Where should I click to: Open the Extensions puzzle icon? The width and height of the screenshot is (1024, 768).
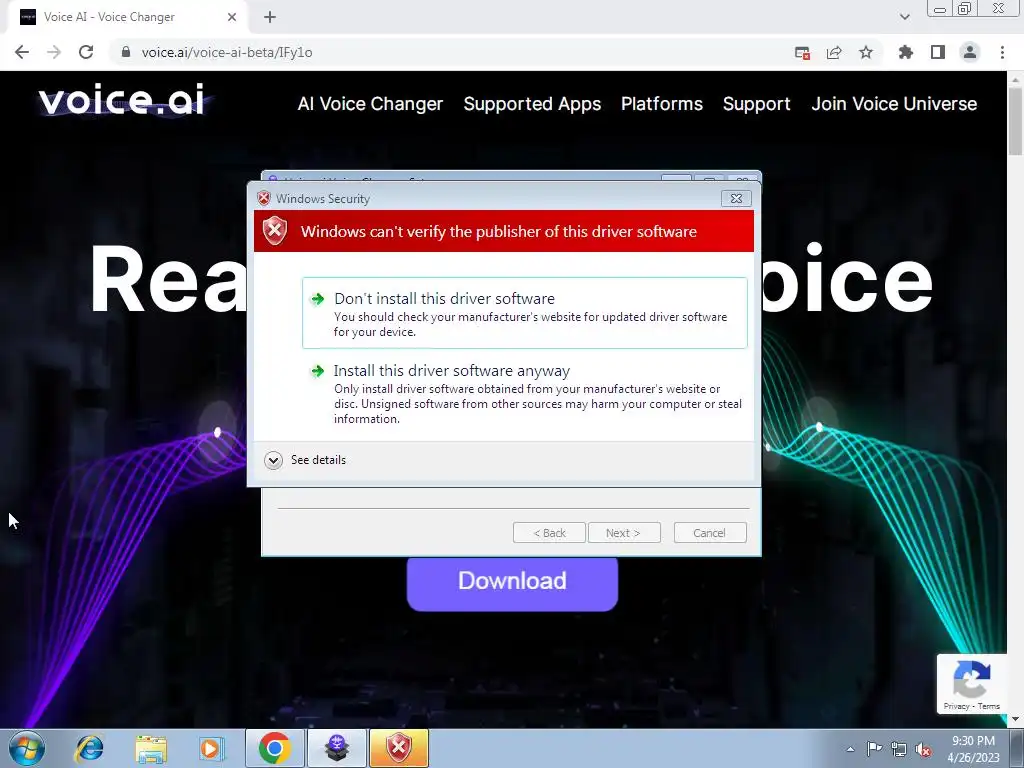905,52
